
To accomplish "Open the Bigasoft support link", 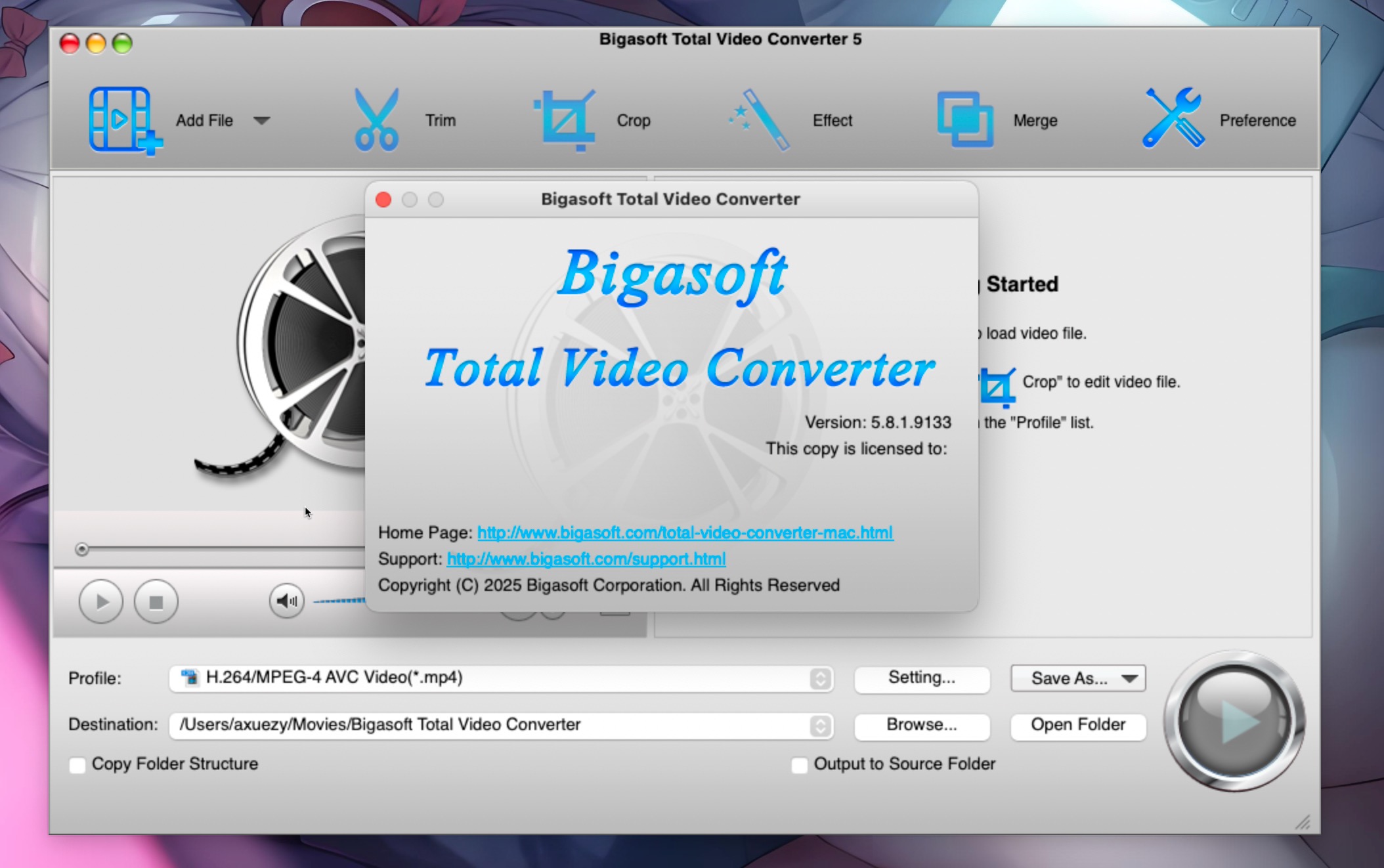I will click(586, 559).
